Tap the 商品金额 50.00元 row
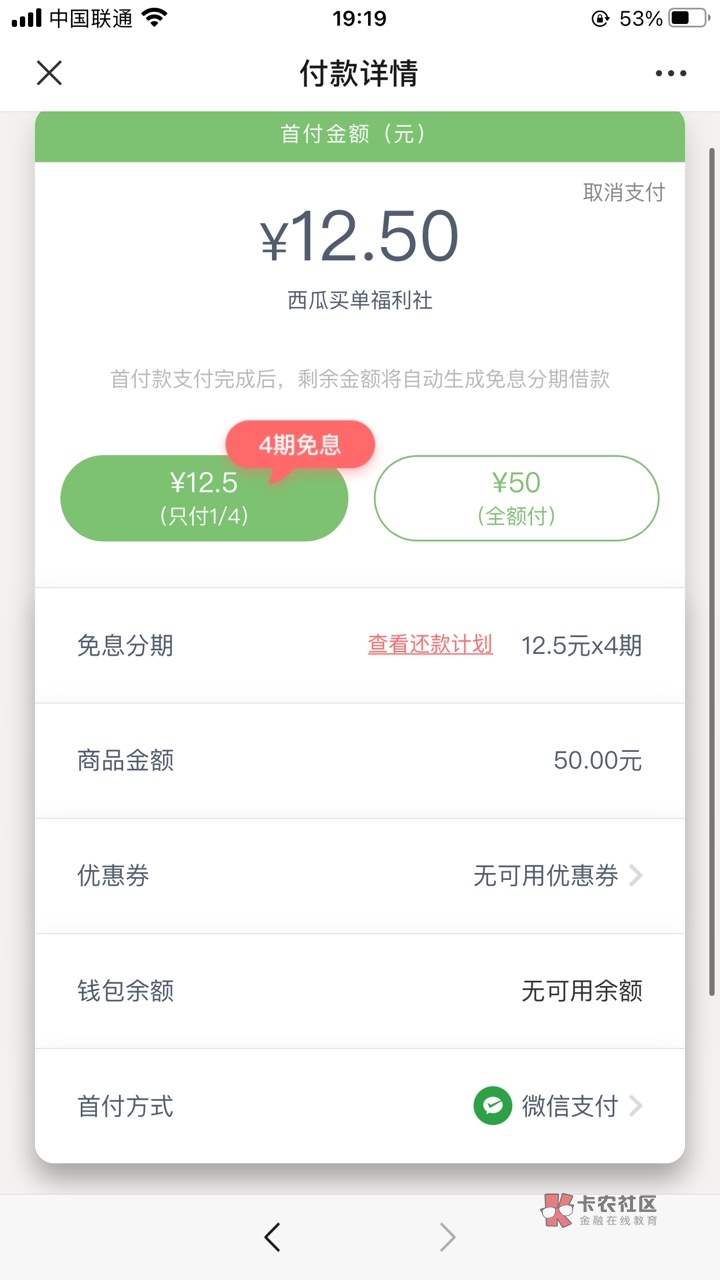Viewport: 720px width, 1280px height. [360, 761]
